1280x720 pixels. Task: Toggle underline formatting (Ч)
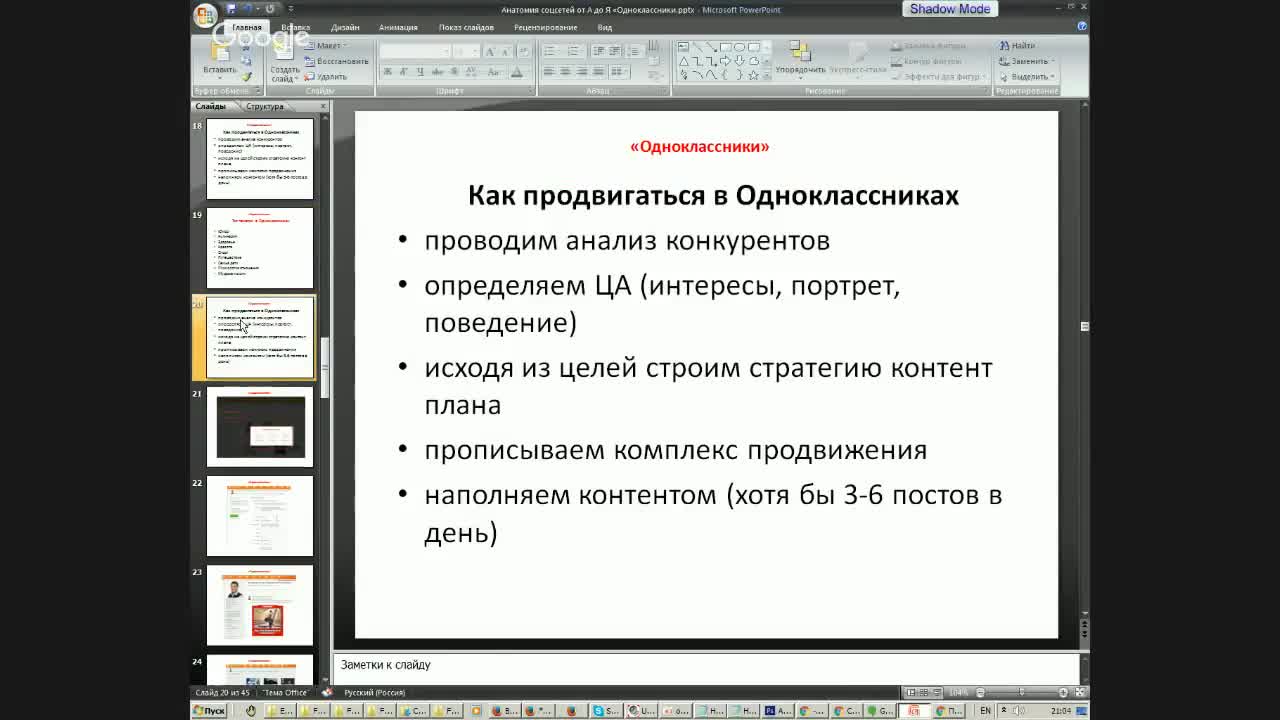pyautogui.click(x=418, y=71)
